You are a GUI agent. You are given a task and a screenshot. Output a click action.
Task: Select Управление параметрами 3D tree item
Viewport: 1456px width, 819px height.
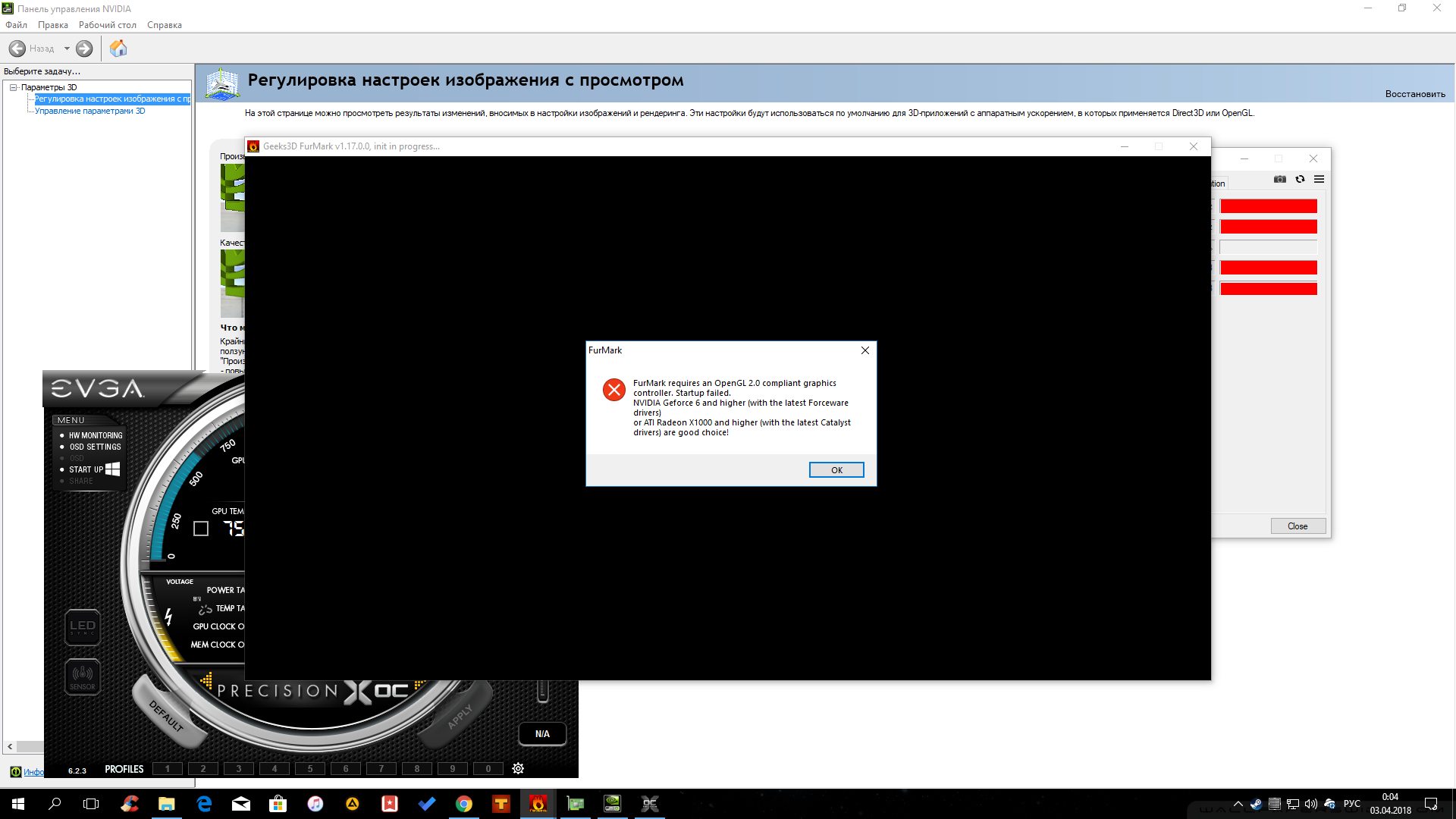pyautogui.click(x=89, y=111)
